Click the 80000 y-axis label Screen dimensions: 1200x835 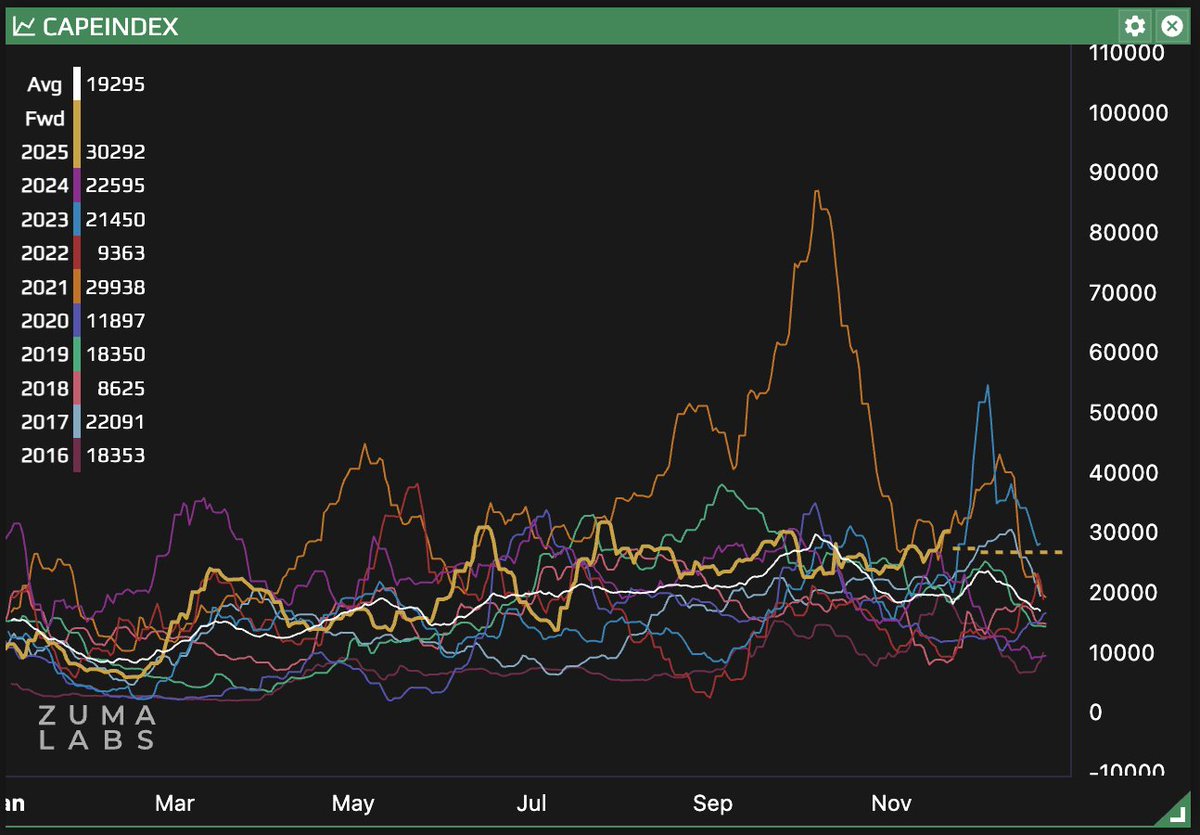click(x=1123, y=233)
